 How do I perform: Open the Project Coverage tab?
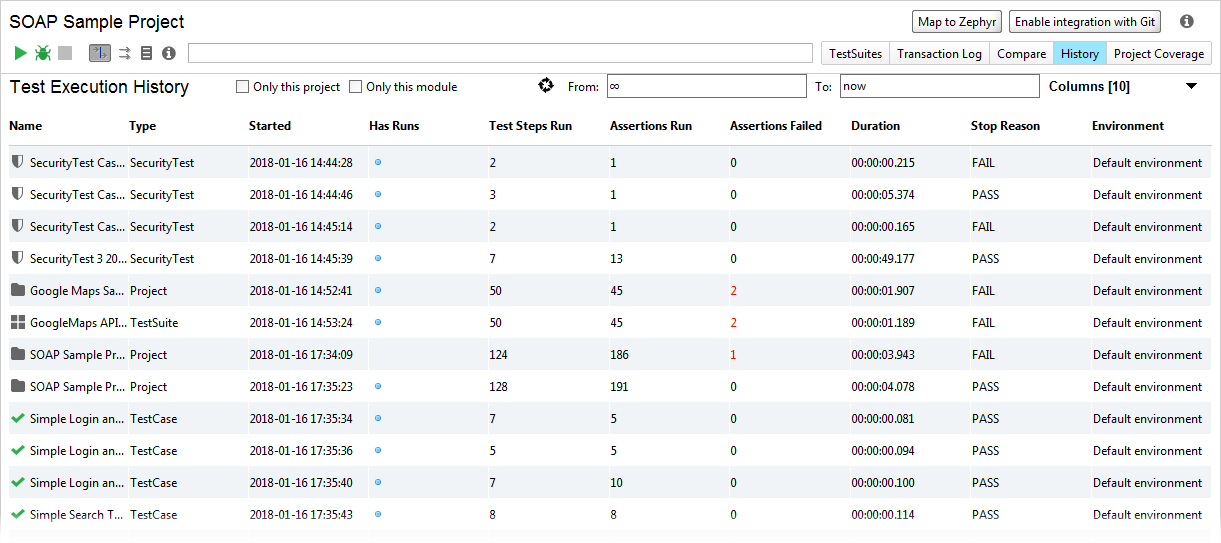(x=1158, y=54)
